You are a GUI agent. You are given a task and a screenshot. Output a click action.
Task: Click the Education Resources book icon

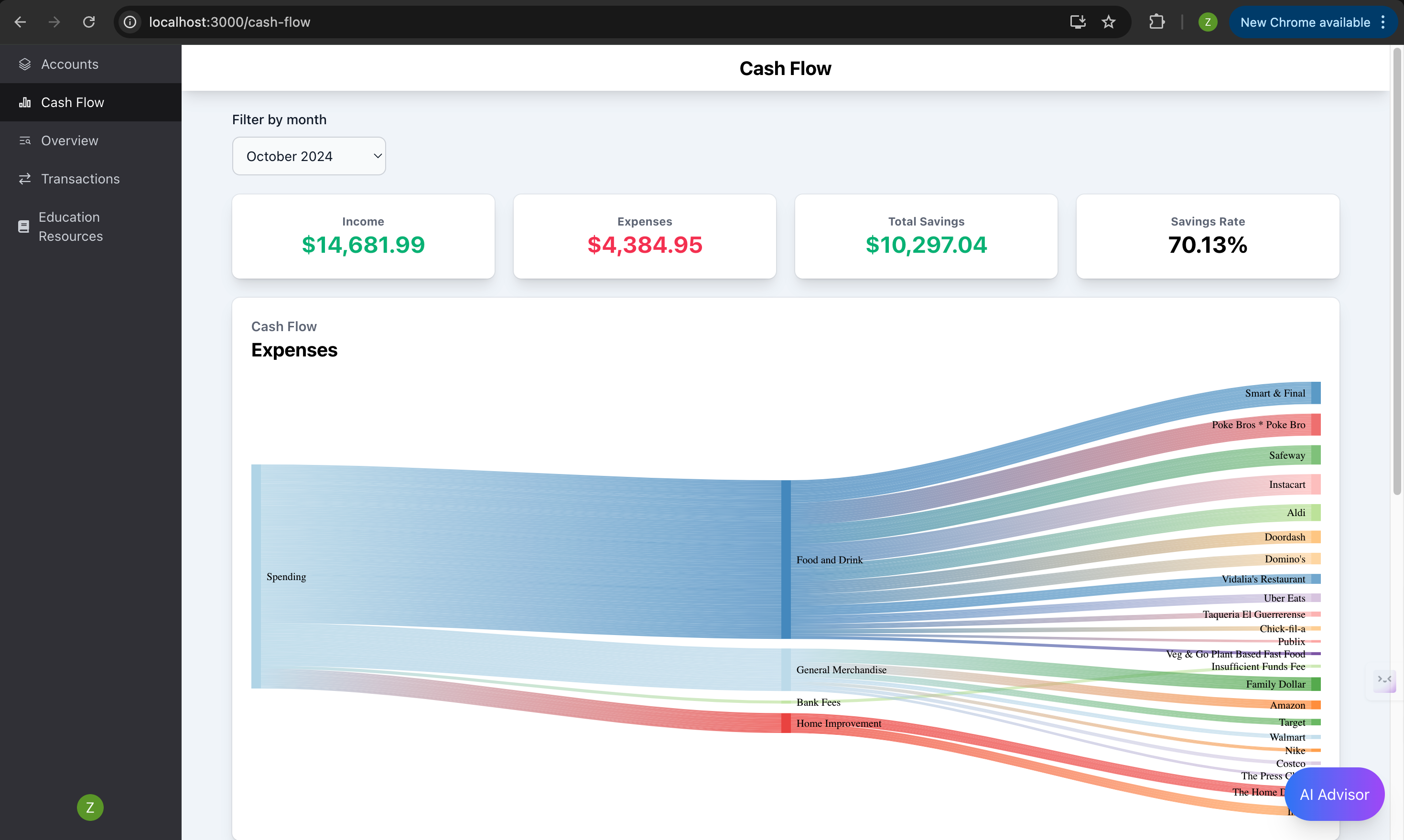click(23, 226)
